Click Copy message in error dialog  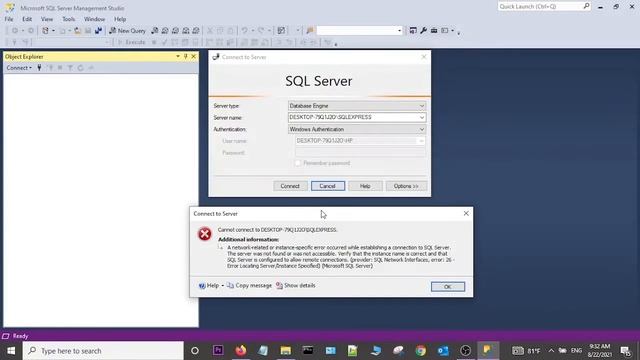tap(249, 286)
